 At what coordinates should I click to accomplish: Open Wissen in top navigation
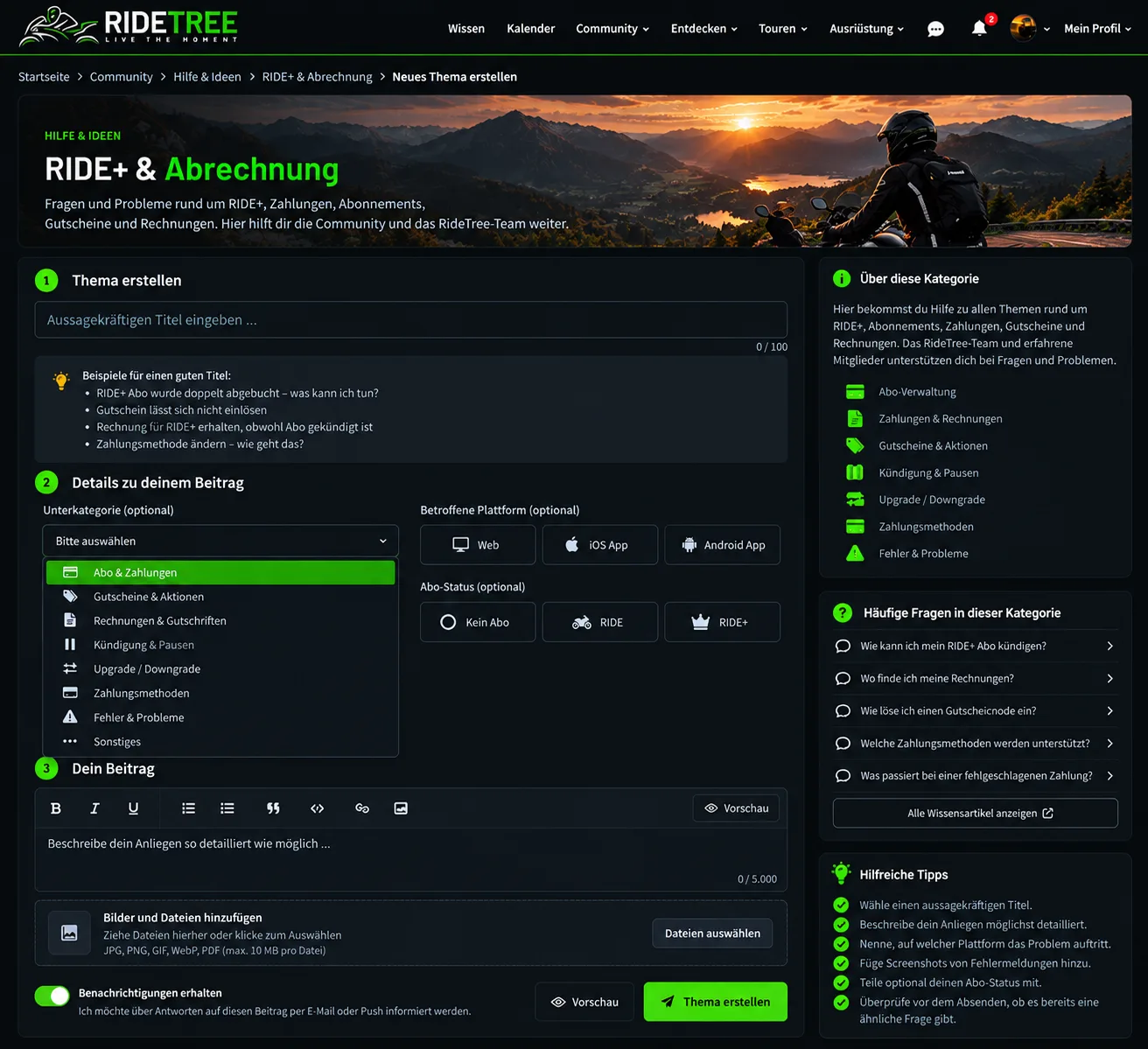466,29
